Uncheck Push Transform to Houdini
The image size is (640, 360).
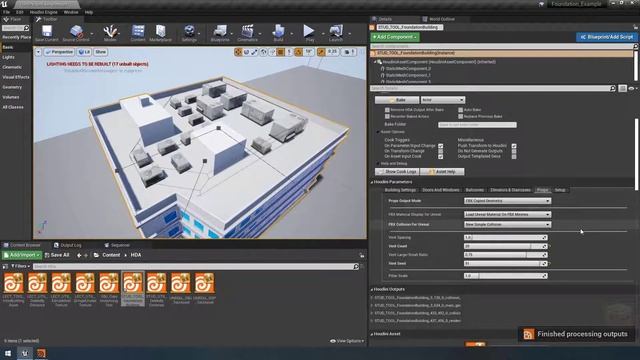click(514, 146)
